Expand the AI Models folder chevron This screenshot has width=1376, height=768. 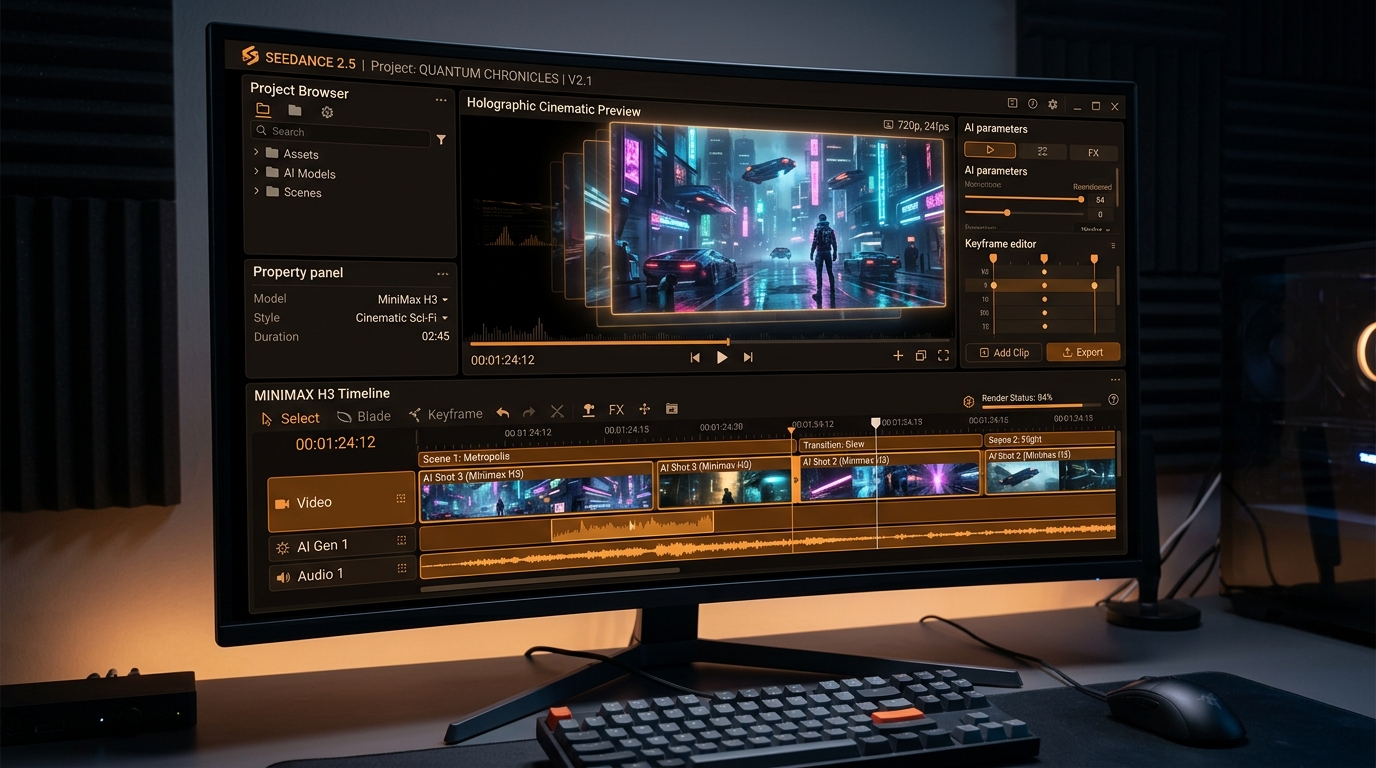click(x=256, y=172)
